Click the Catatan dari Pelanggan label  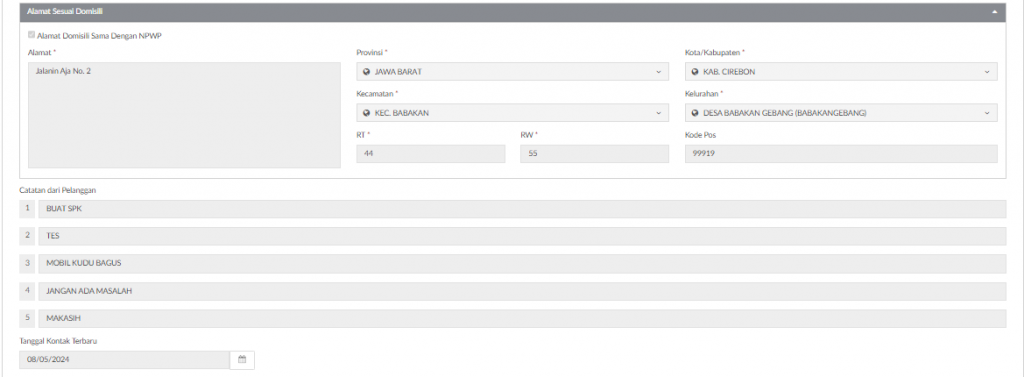click(58, 190)
